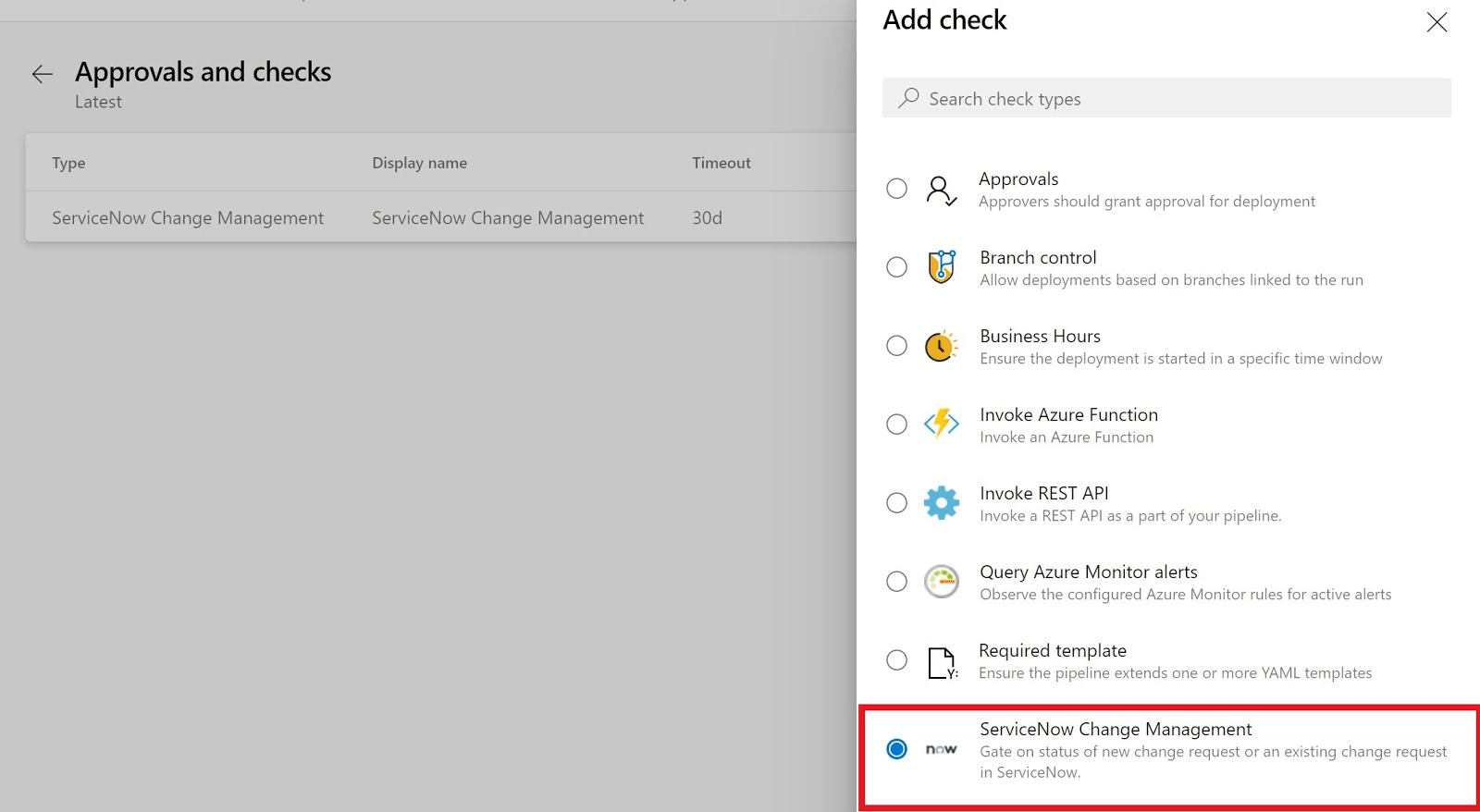Image resolution: width=1480 pixels, height=812 pixels.
Task: Click 'Approvers should grant approval for deployment' text
Action: coord(1147,202)
